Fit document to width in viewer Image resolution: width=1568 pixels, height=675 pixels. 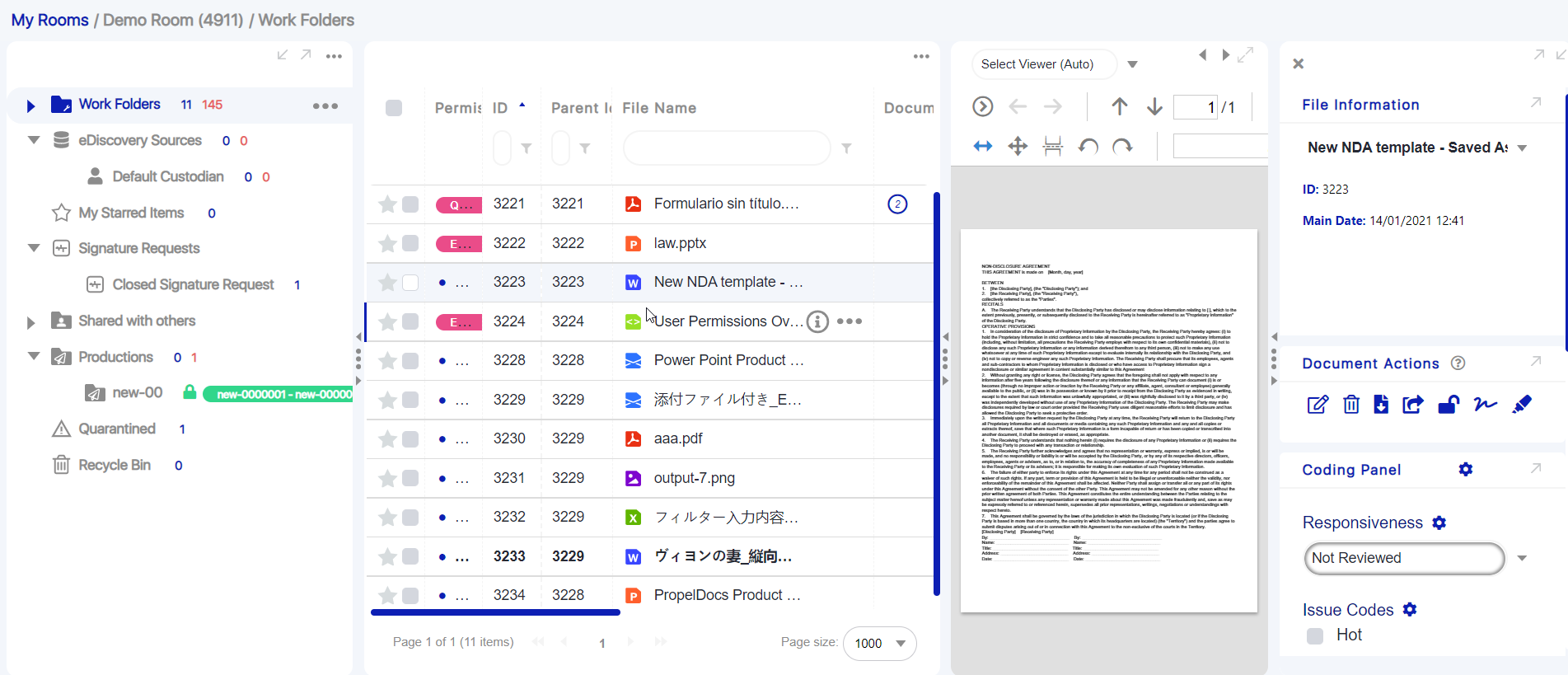click(983, 147)
